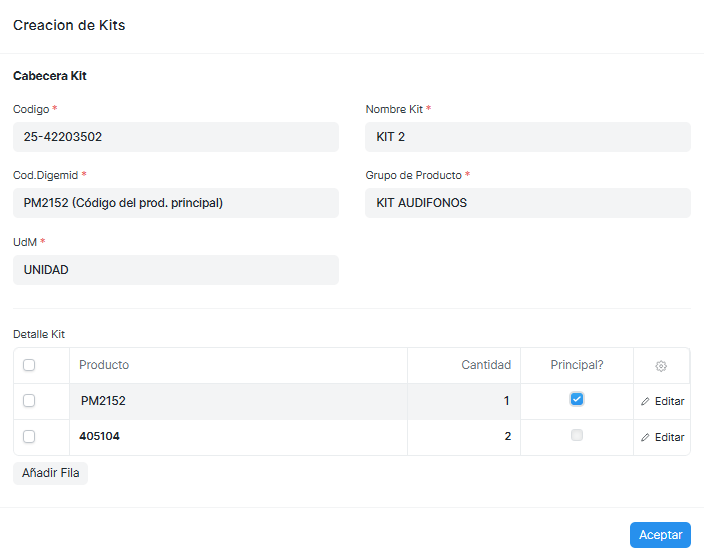The width and height of the screenshot is (704, 558).
Task: Toggle the Principal checkbox for 405104
Action: tap(577, 435)
